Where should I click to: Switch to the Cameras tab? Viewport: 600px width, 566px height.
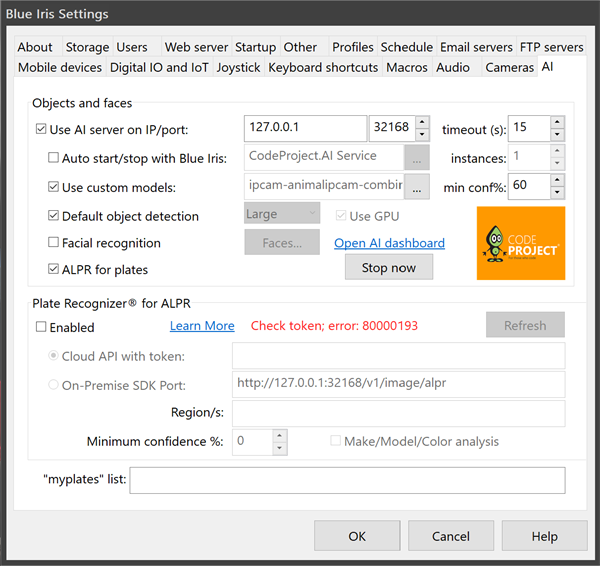click(x=509, y=67)
